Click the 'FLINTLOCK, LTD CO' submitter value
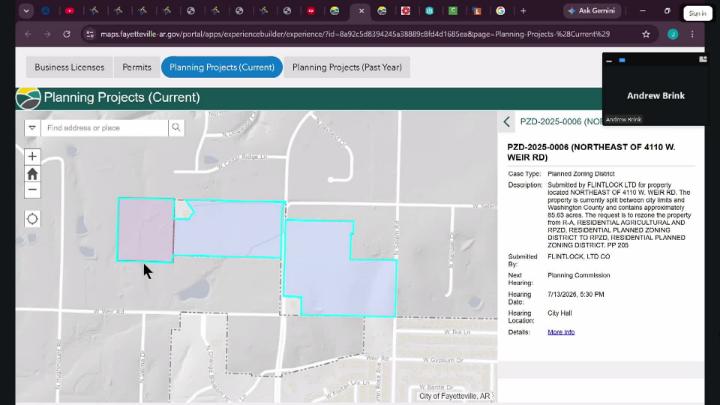 click(579, 257)
